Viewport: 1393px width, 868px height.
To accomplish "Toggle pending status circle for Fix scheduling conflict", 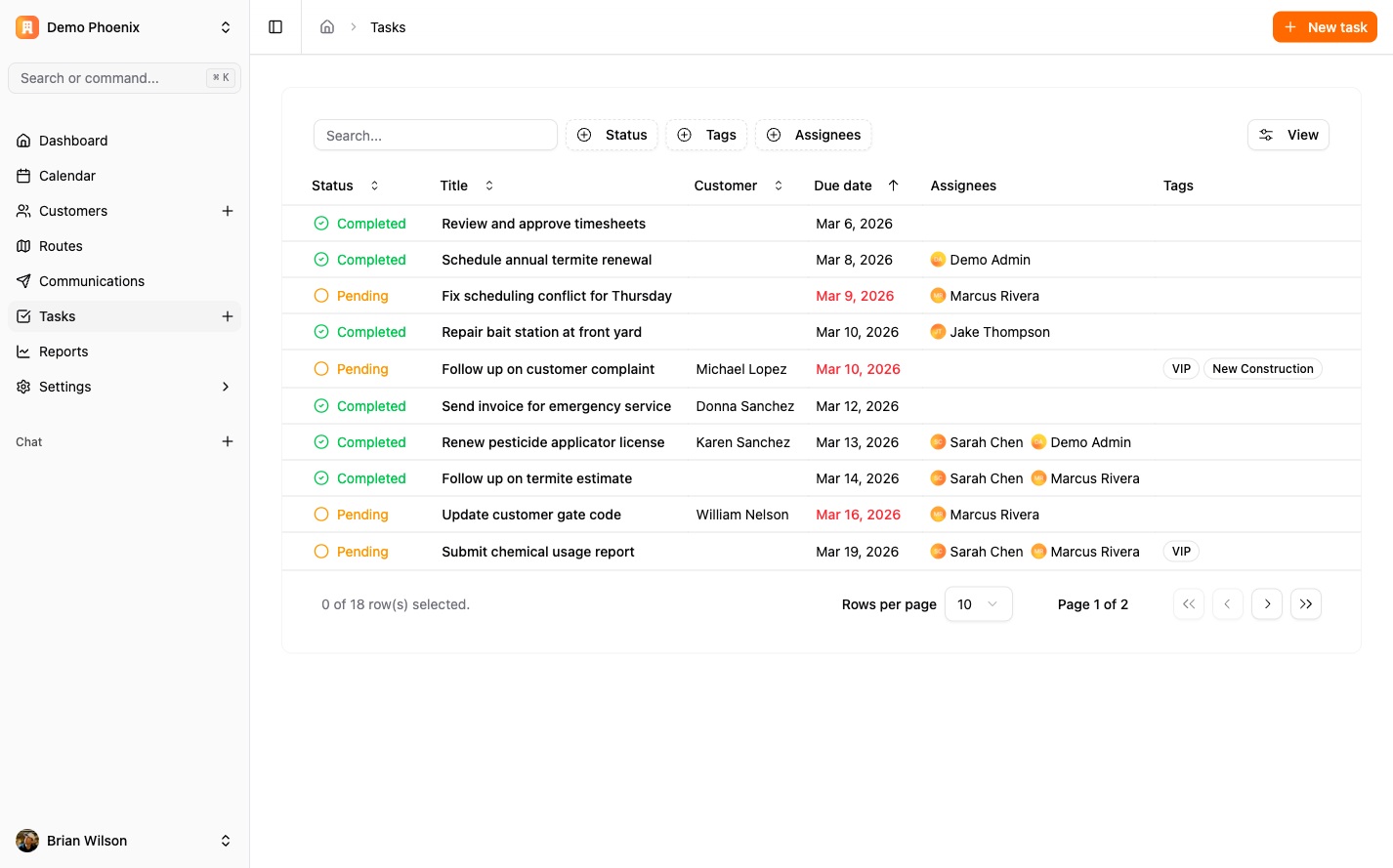I will (x=321, y=296).
